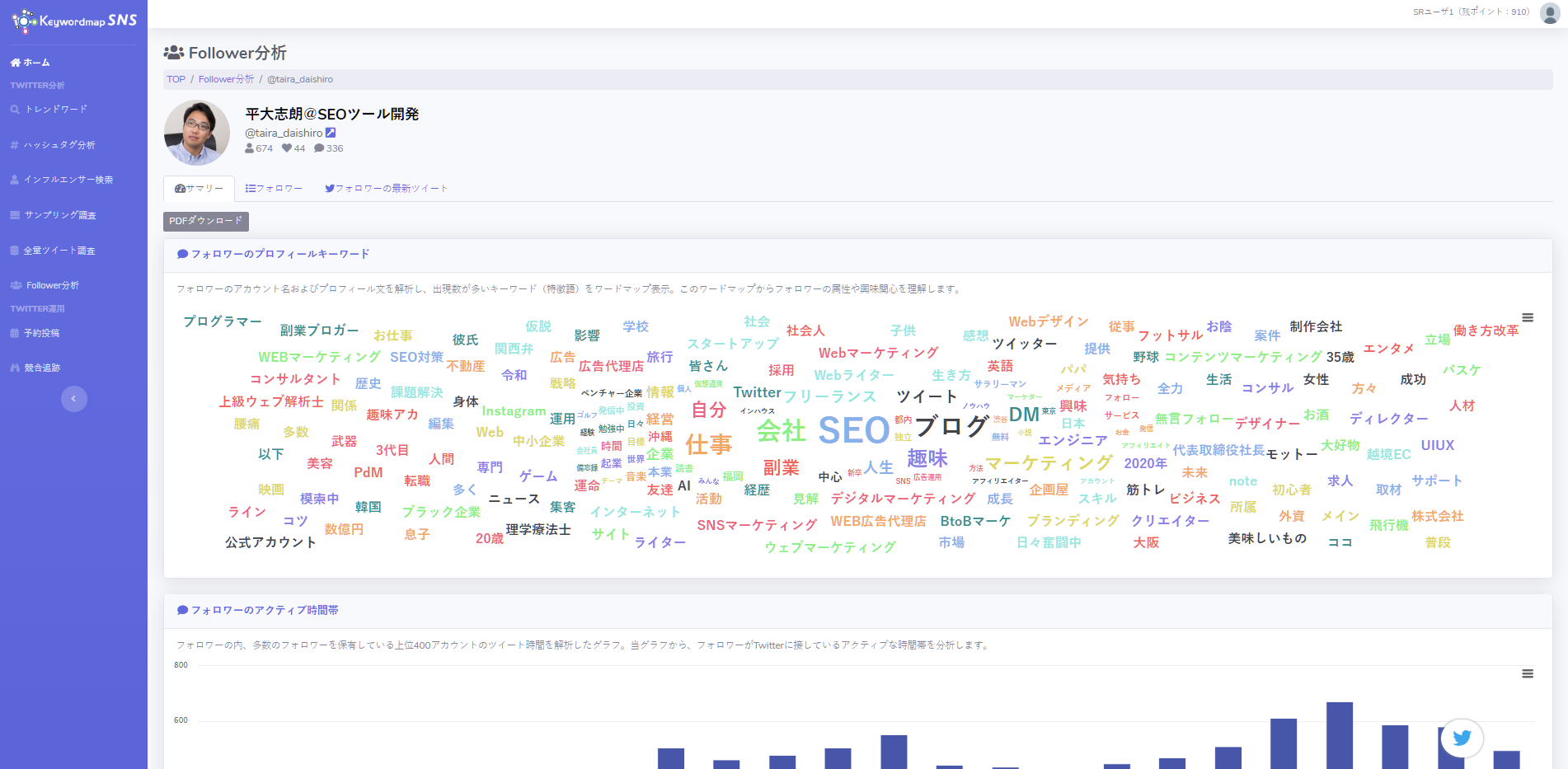Open インフルエンサー検索 in sidebar
Screen dimensions: 1568x769
pyautogui.click(x=68, y=180)
